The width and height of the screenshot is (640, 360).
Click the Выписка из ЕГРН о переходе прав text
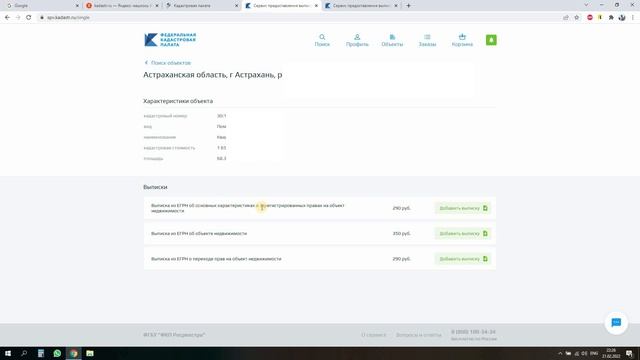click(x=216, y=259)
